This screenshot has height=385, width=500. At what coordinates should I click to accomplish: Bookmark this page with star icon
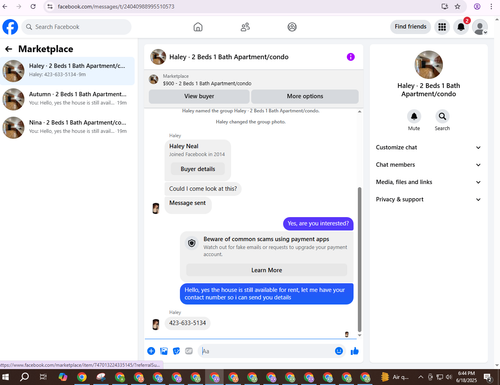click(x=458, y=6)
